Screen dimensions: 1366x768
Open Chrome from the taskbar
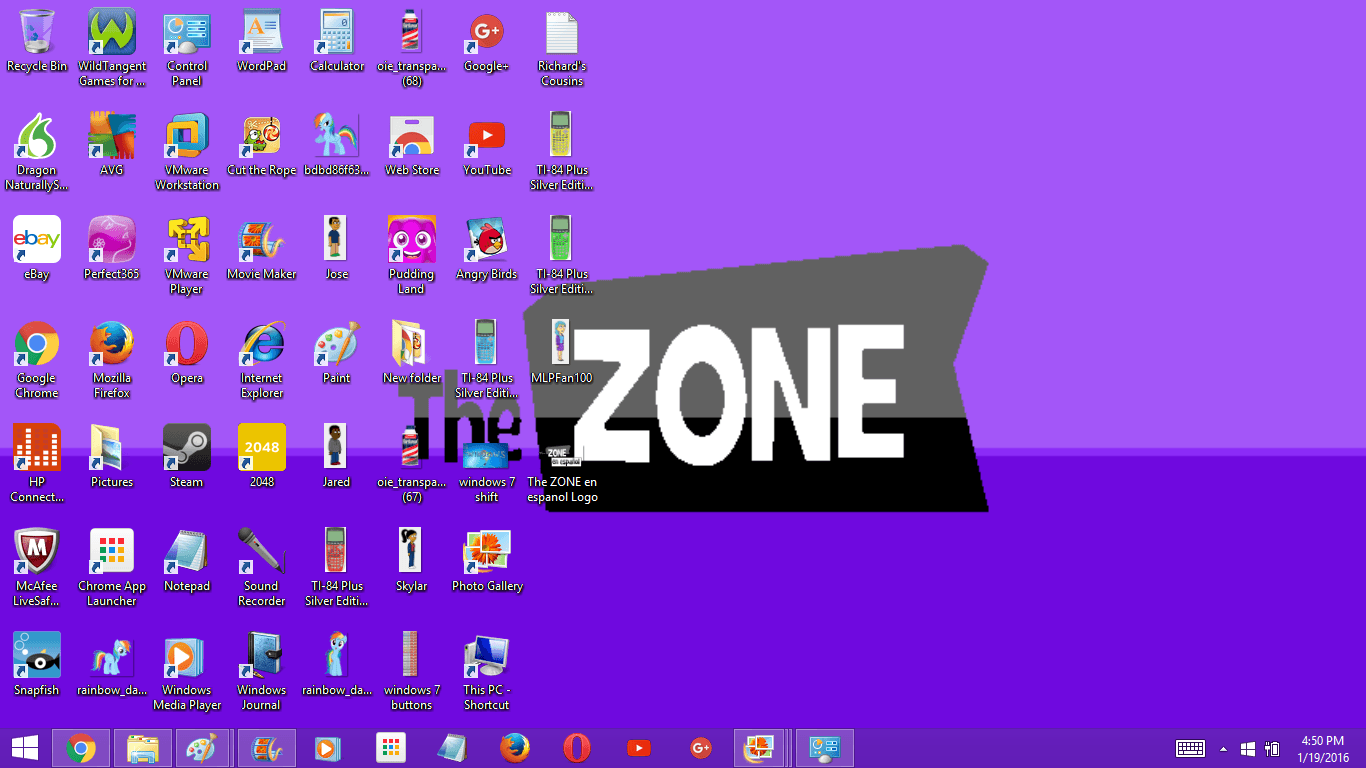pos(81,748)
